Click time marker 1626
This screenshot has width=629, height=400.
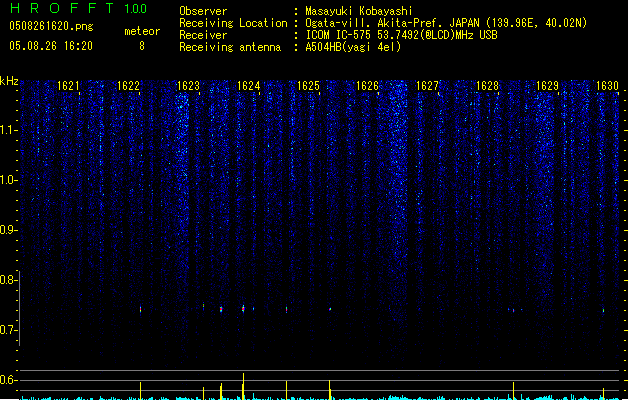(367, 85)
